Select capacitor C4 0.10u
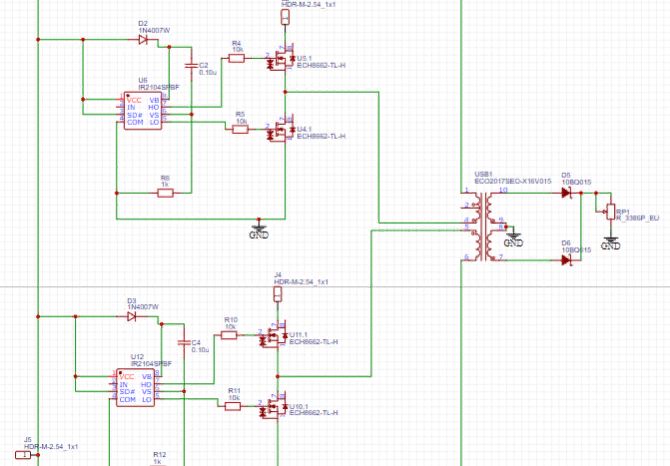The image size is (670, 466). tap(183, 344)
